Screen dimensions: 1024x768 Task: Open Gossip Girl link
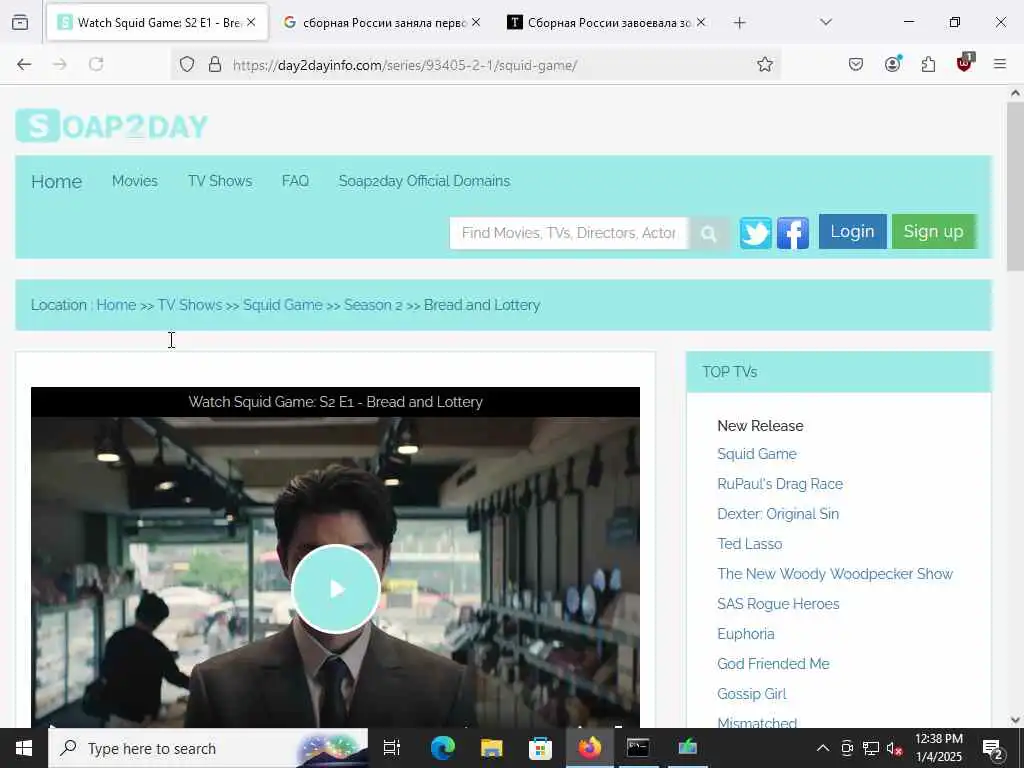point(752,694)
